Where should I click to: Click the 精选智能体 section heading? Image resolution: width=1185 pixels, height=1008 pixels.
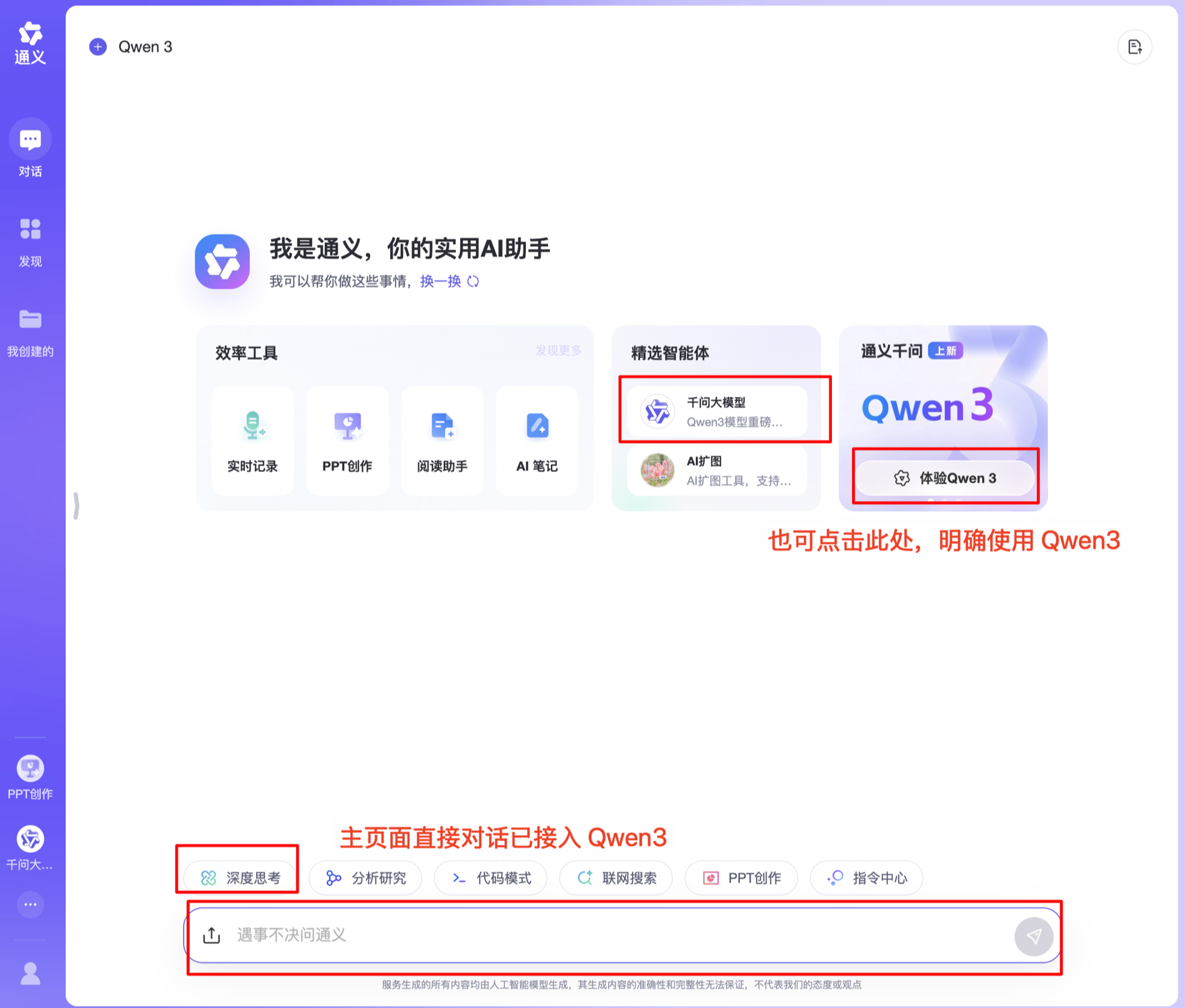(670, 353)
